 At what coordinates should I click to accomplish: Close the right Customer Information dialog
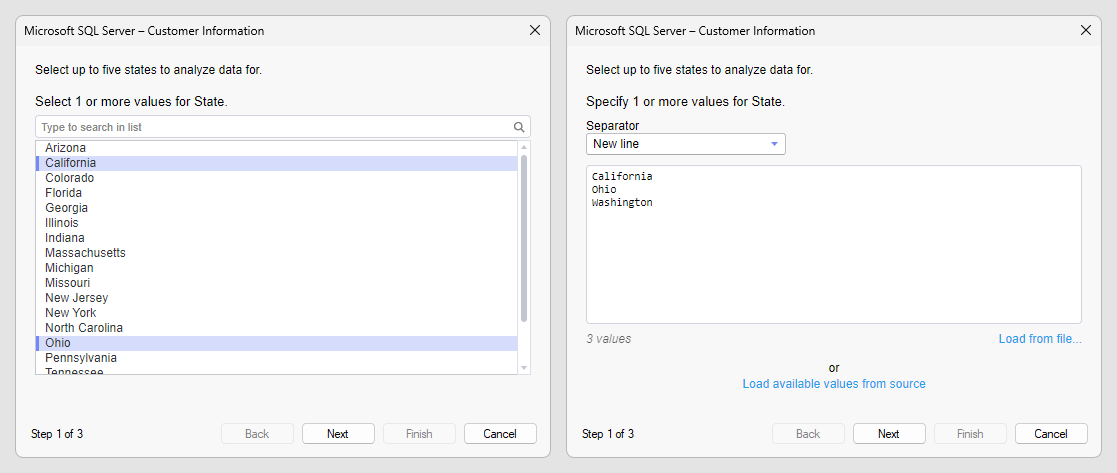[x=1086, y=31]
